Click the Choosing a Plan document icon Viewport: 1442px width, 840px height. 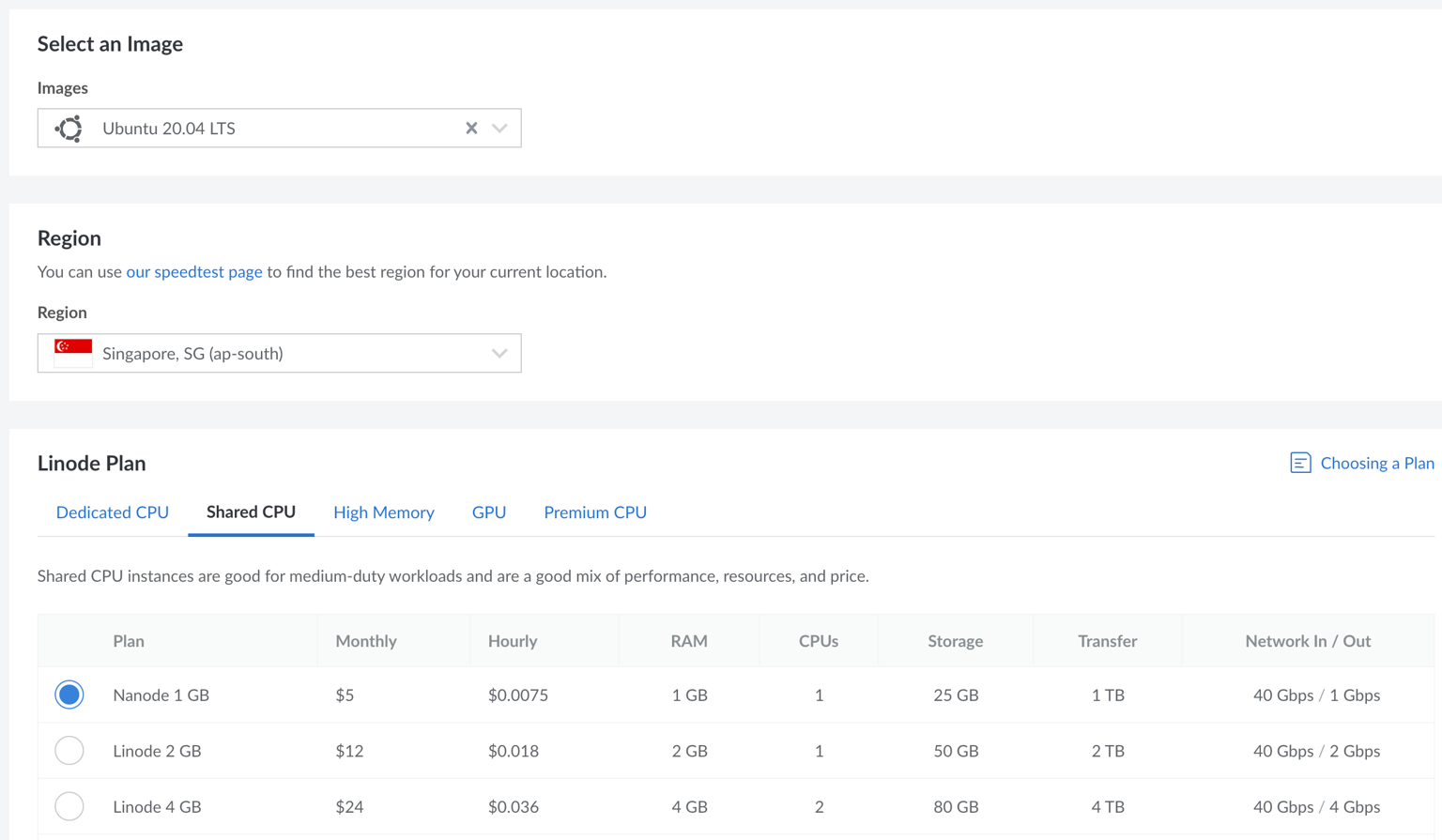click(x=1300, y=463)
